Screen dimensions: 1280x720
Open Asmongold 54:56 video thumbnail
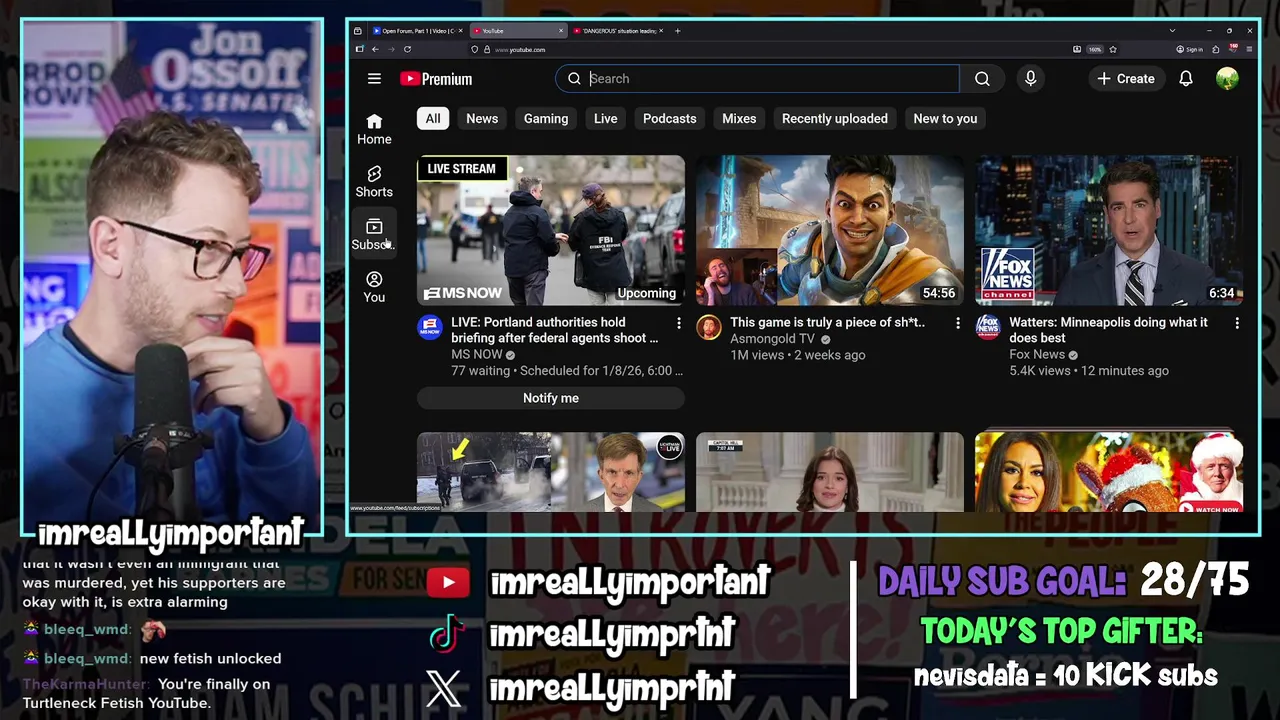pos(830,230)
